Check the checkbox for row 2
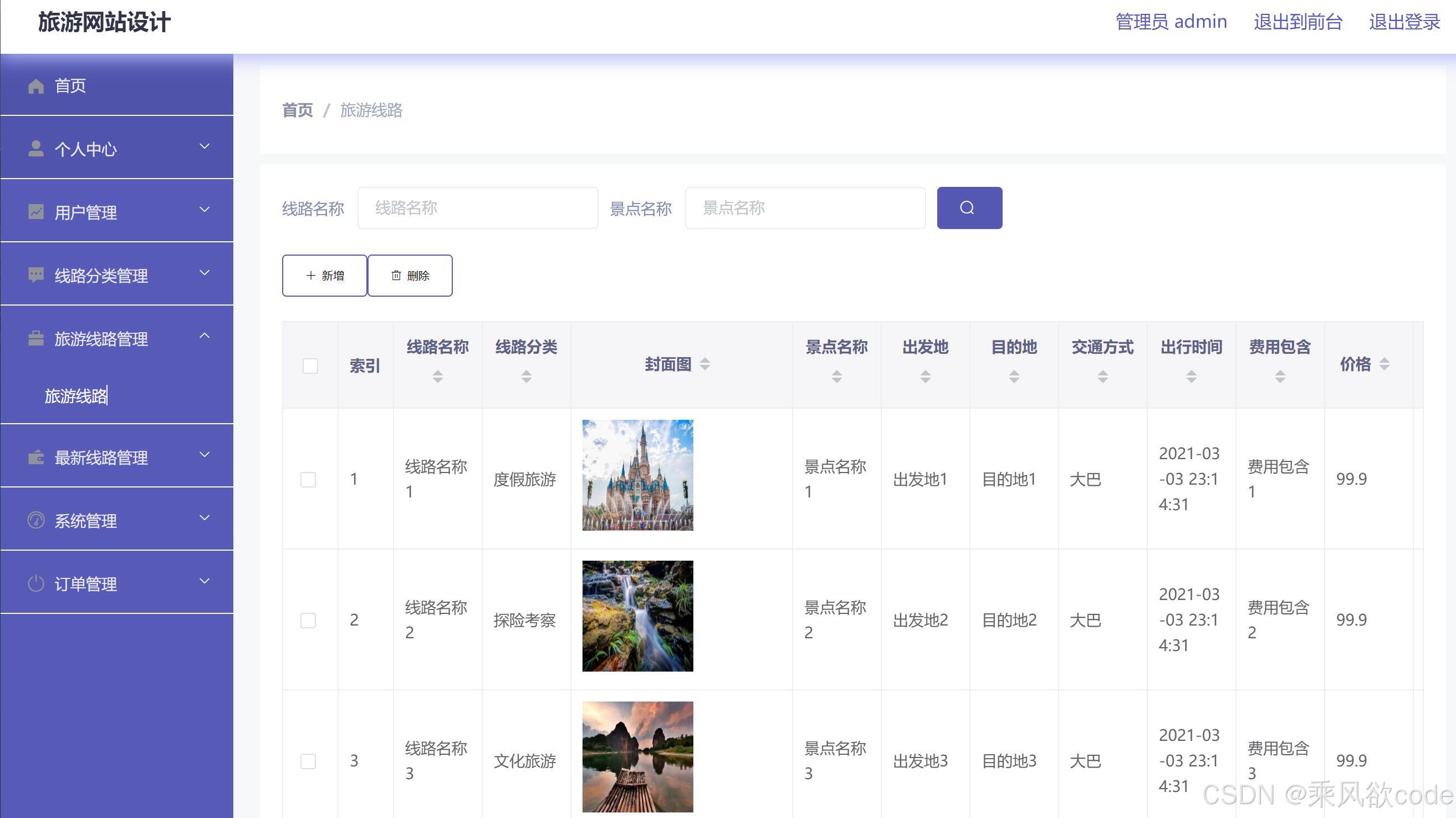Viewport: 1456px width, 818px height. (308, 621)
